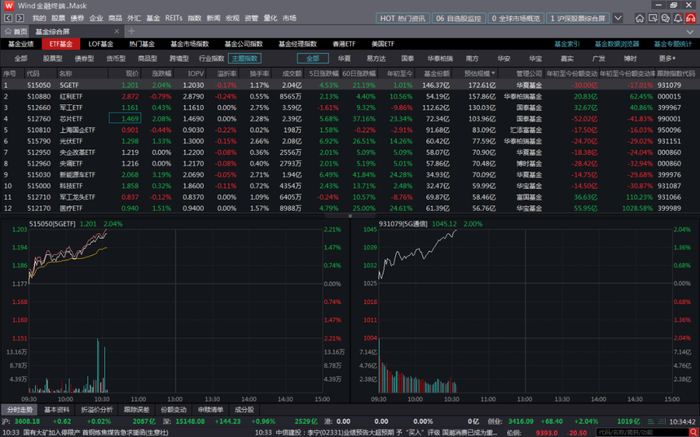
Task: Sort by the 预估规模 column header
Action: (x=479, y=73)
